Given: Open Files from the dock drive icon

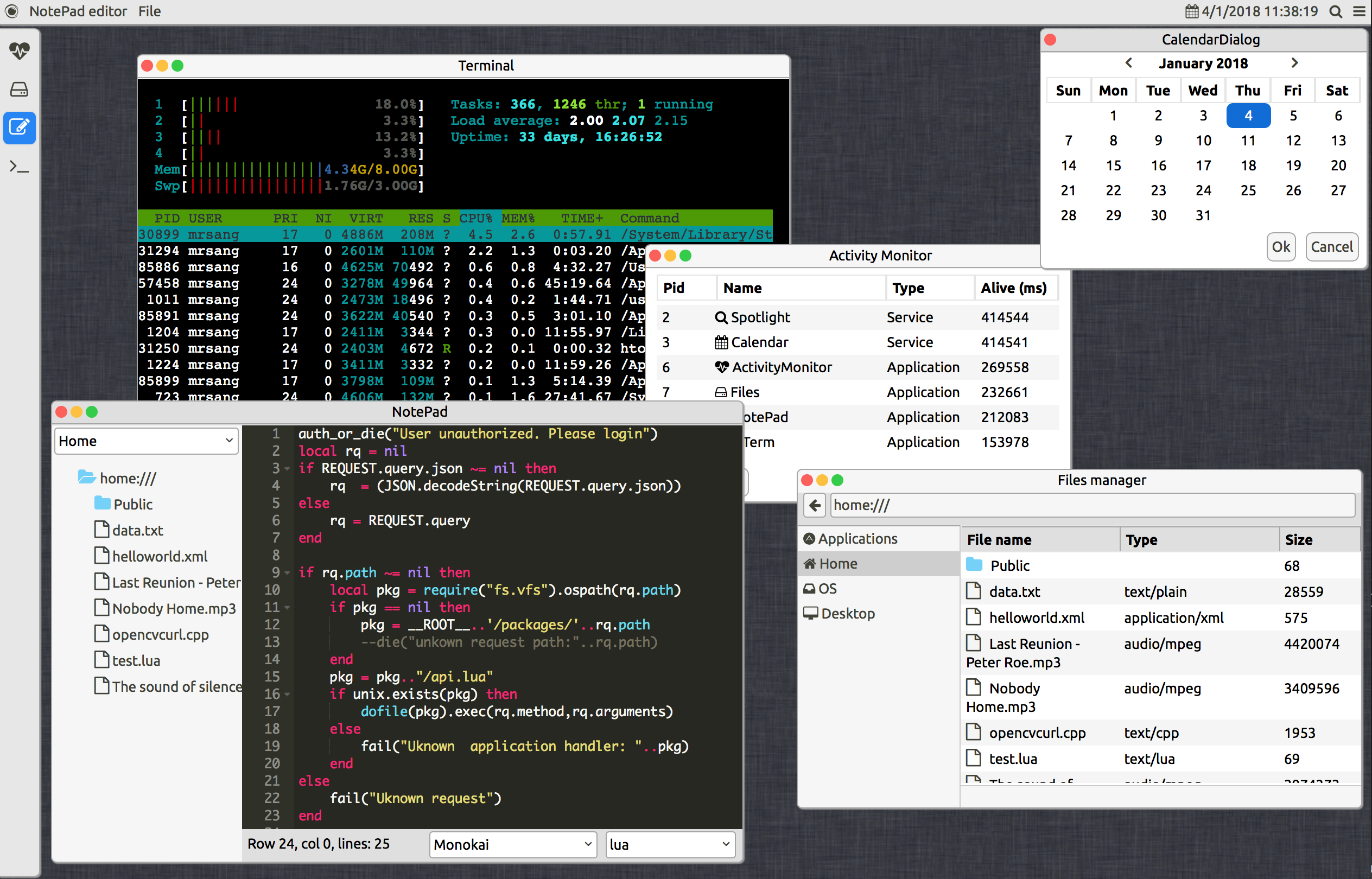Looking at the screenshot, I should pyautogui.click(x=20, y=89).
